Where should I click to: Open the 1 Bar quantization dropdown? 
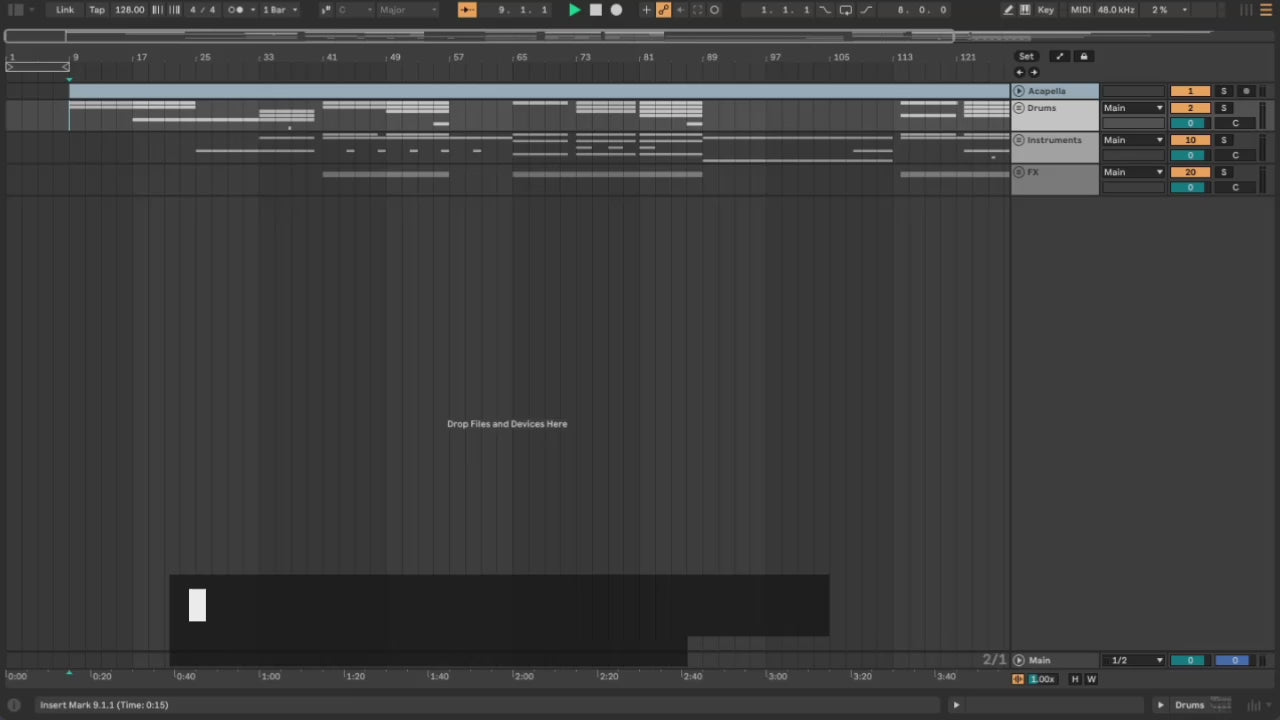pos(279,10)
